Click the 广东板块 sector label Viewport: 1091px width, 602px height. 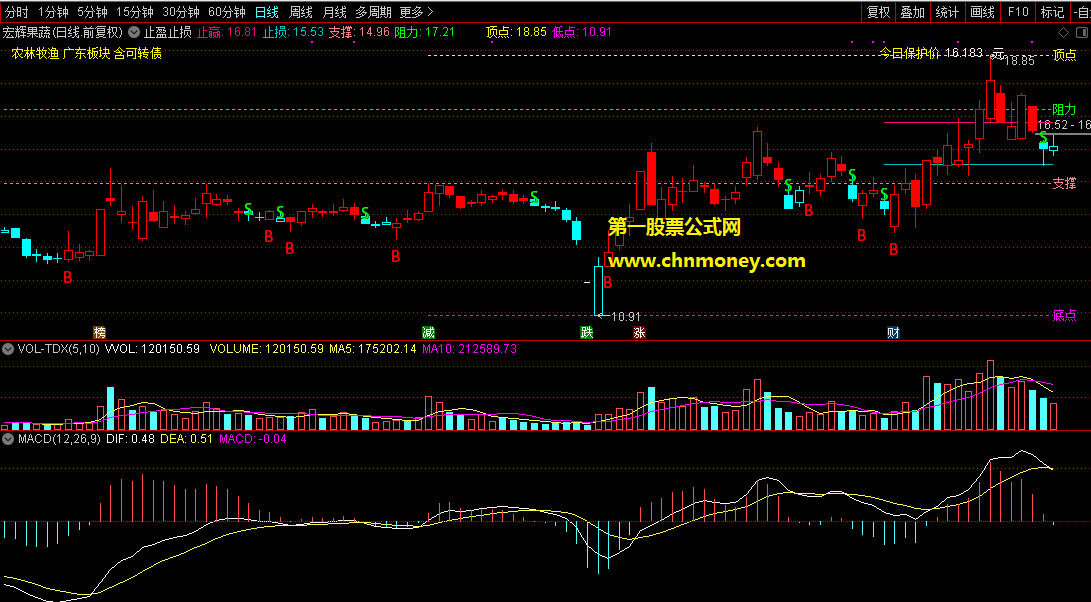tap(86, 53)
